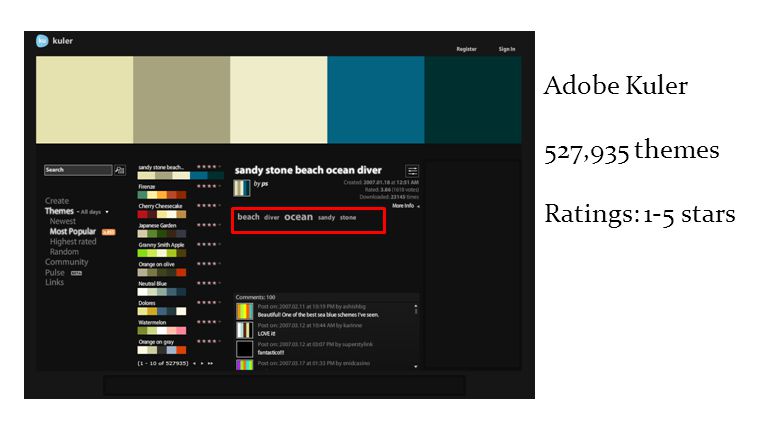Click the 'Dolores' theme name
The image size is (768, 432).
pos(147,303)
